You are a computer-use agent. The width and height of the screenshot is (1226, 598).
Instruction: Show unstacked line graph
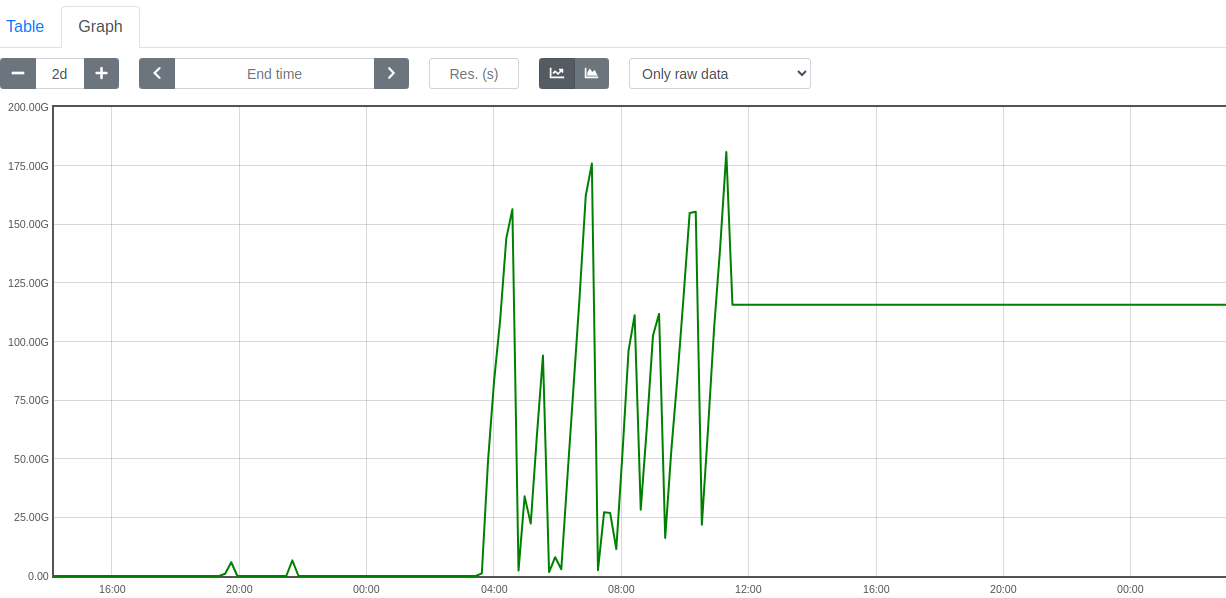557,73
